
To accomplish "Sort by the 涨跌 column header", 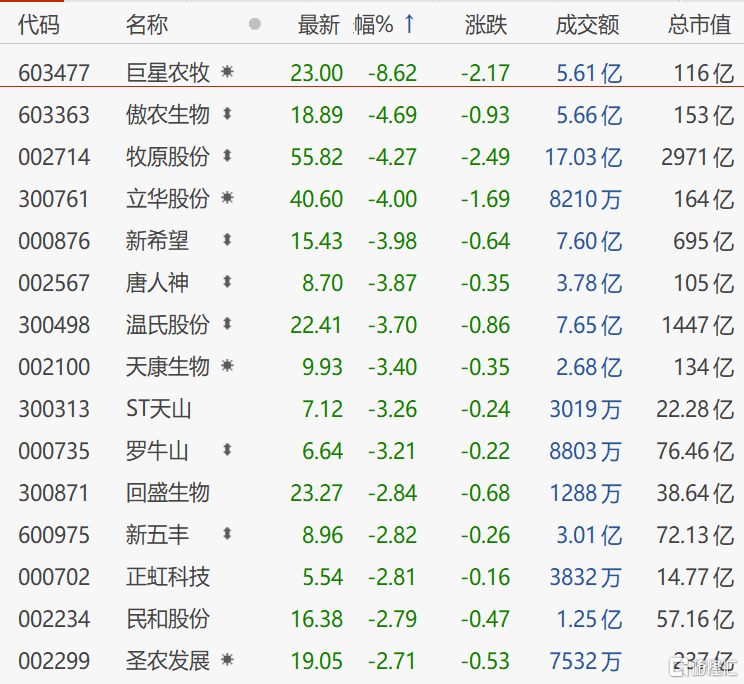I will point(486,24).
